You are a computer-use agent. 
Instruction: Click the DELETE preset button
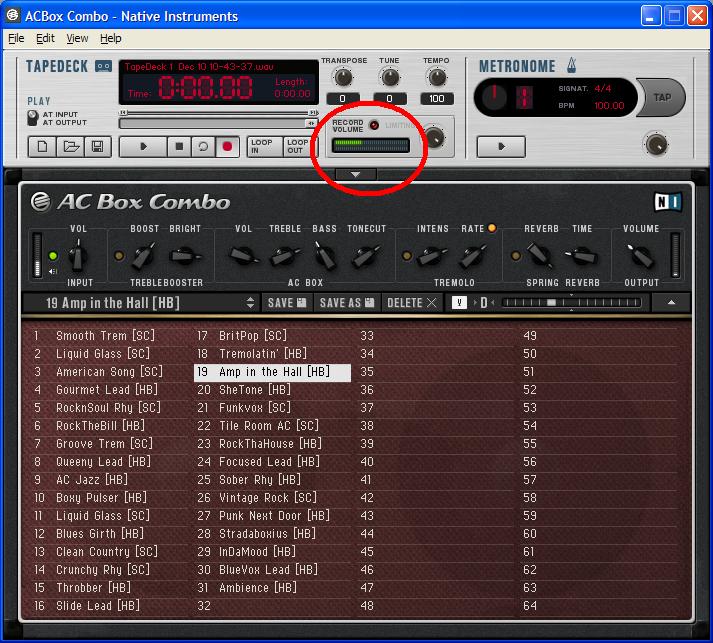click(412, 302)
